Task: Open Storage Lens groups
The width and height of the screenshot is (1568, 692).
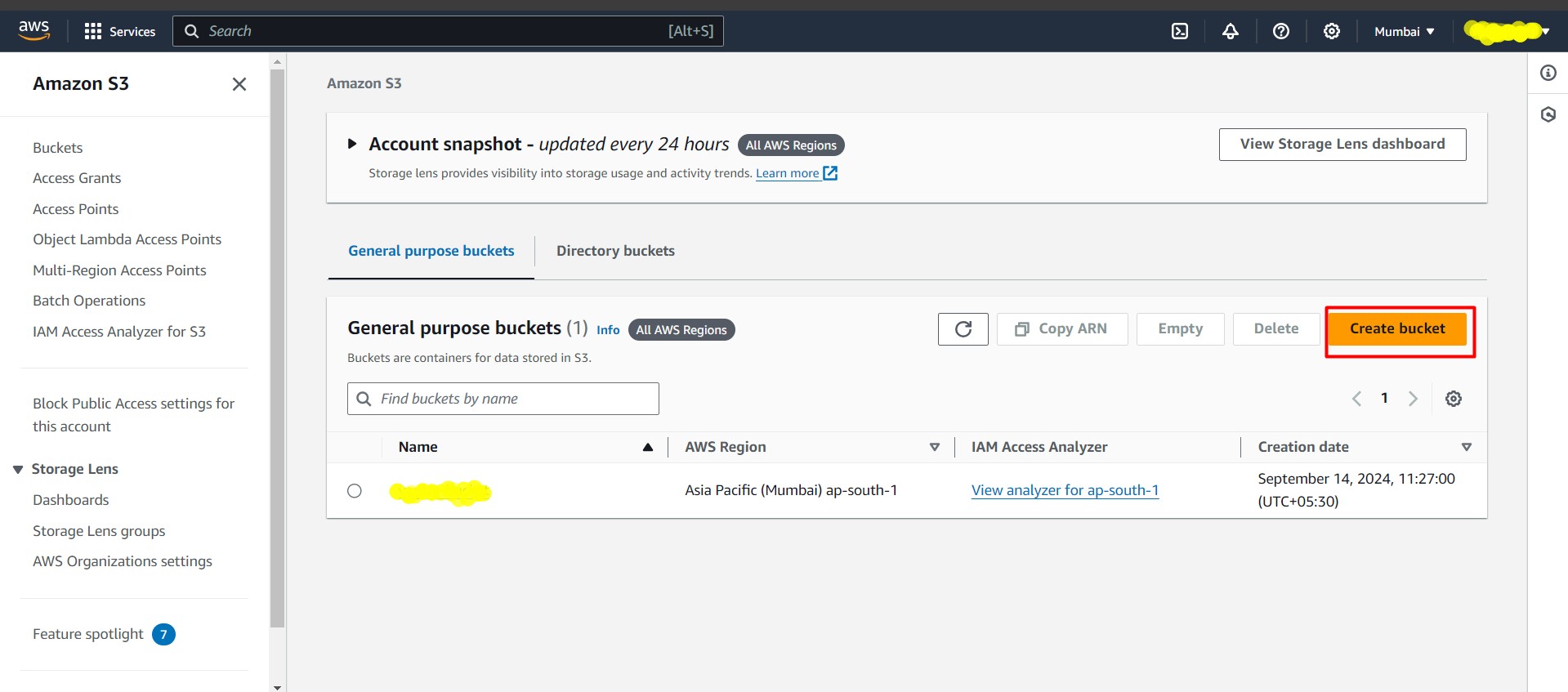Action: pos(99,531)
